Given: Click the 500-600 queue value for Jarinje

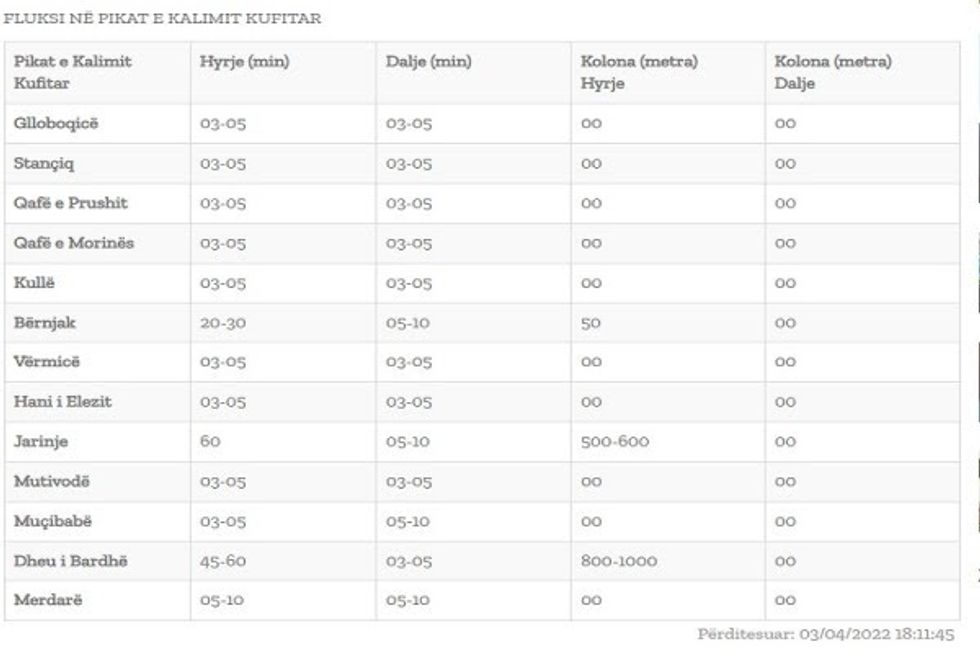Looking at the screenshot, I should pyautogui.click(x=615, y=441).
